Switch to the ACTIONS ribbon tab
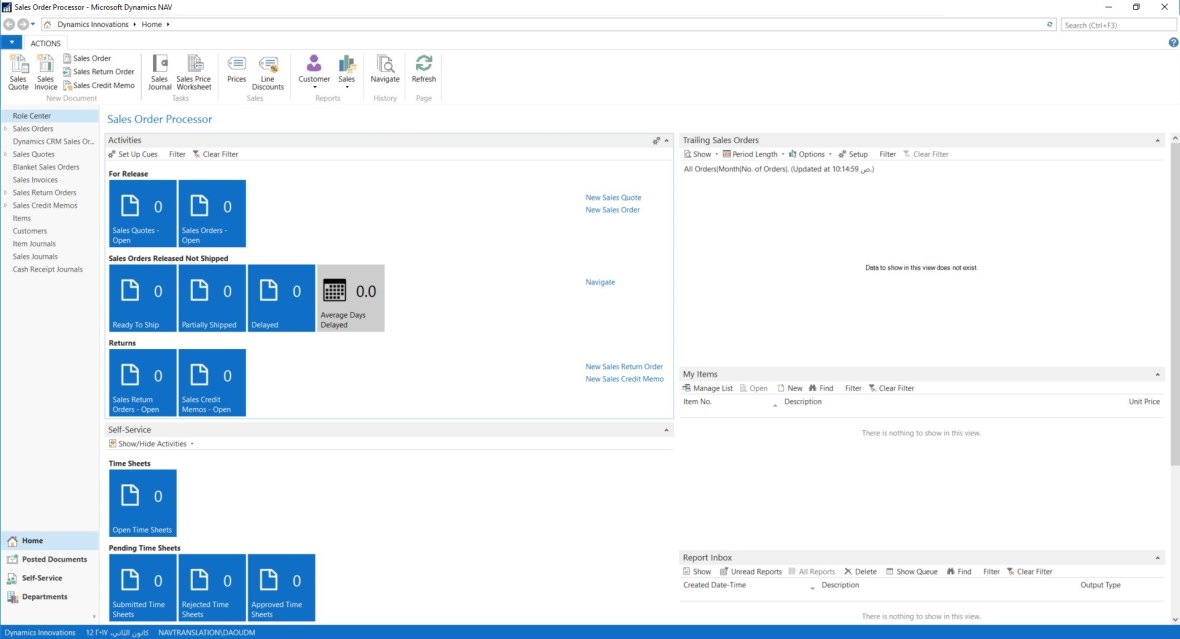Image resolution: width=1180 pixels, height=639 pixels. click(x=46, y=43)
